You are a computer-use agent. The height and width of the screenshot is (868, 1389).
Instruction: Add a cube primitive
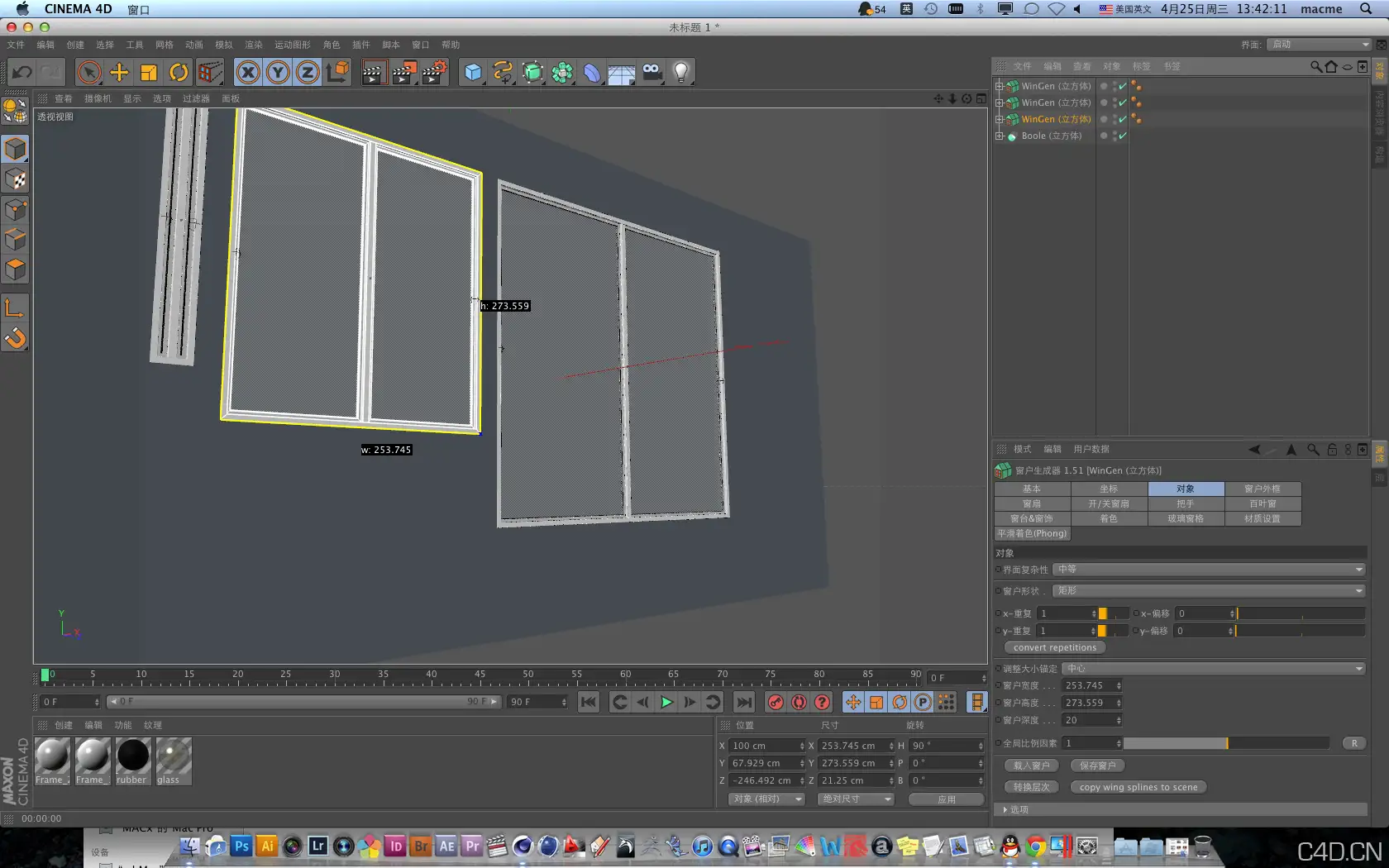tap(473, 73)
